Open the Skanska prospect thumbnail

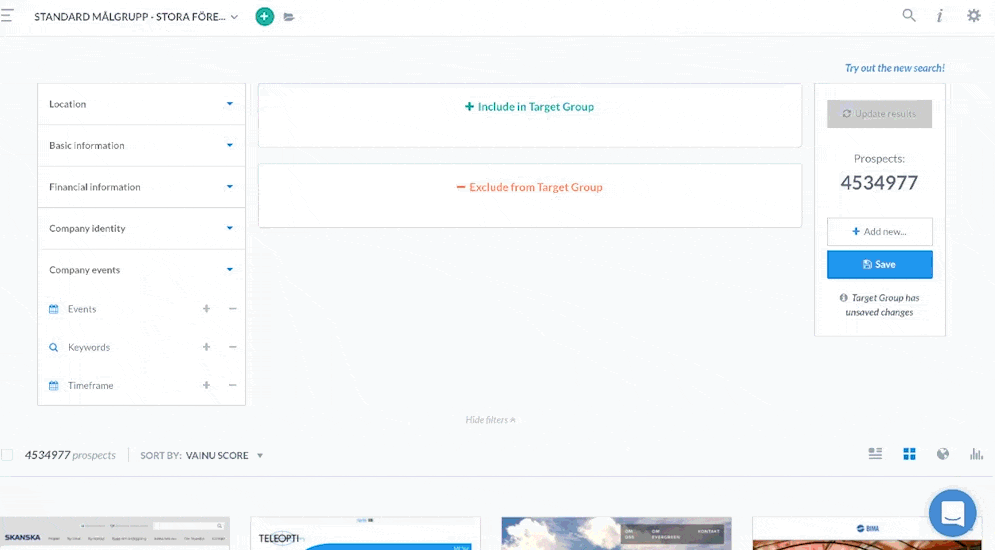[114, 533]
